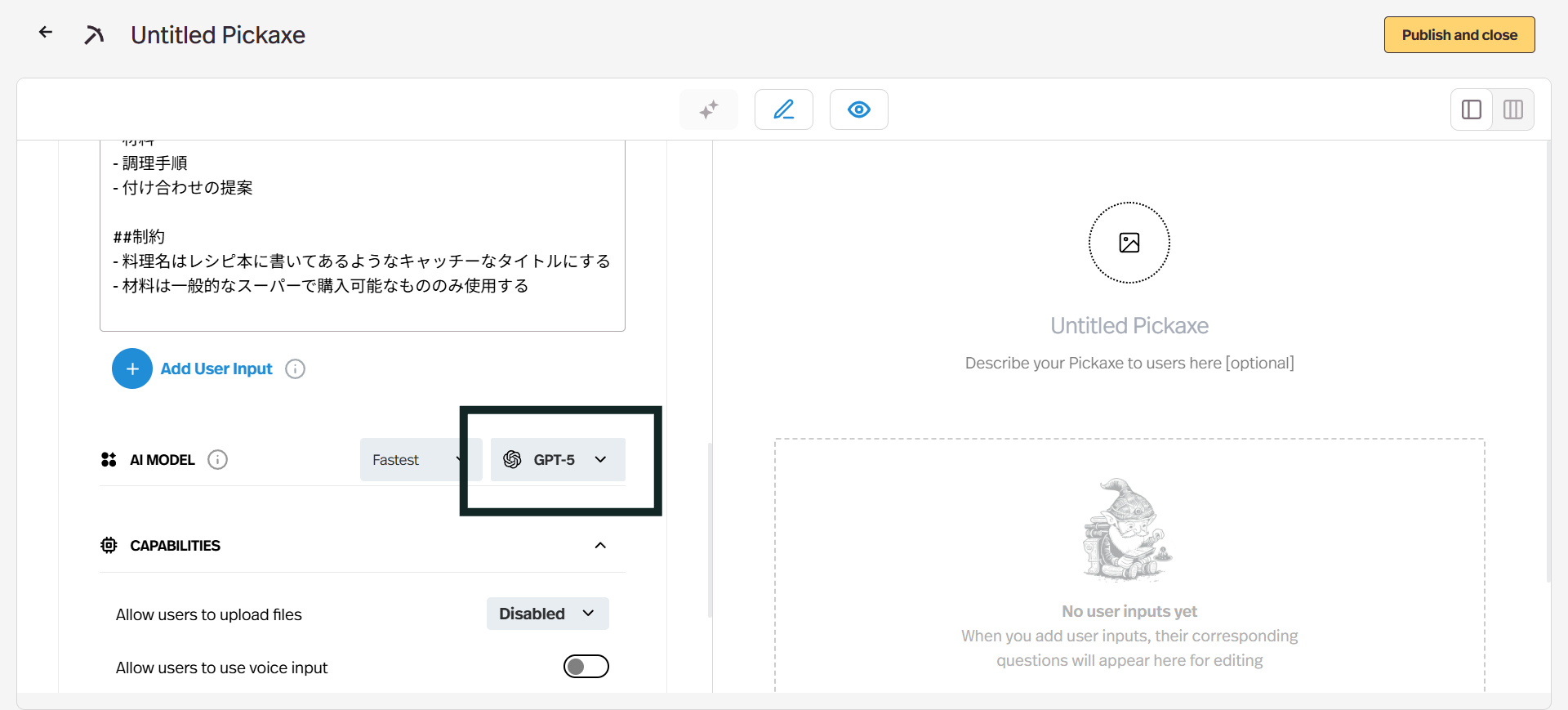Click the Add User Input link

(x=216, y=368)
